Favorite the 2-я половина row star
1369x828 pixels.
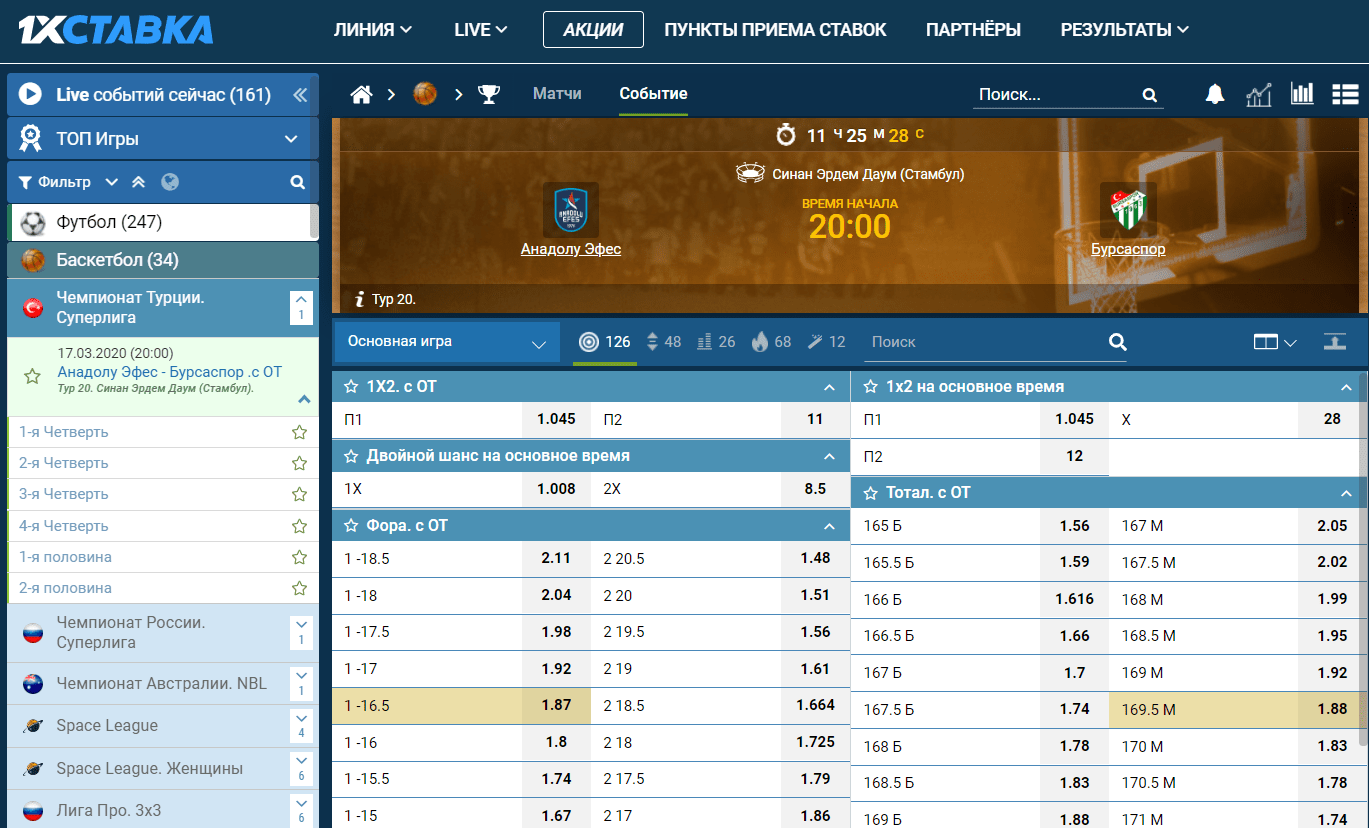298,588
